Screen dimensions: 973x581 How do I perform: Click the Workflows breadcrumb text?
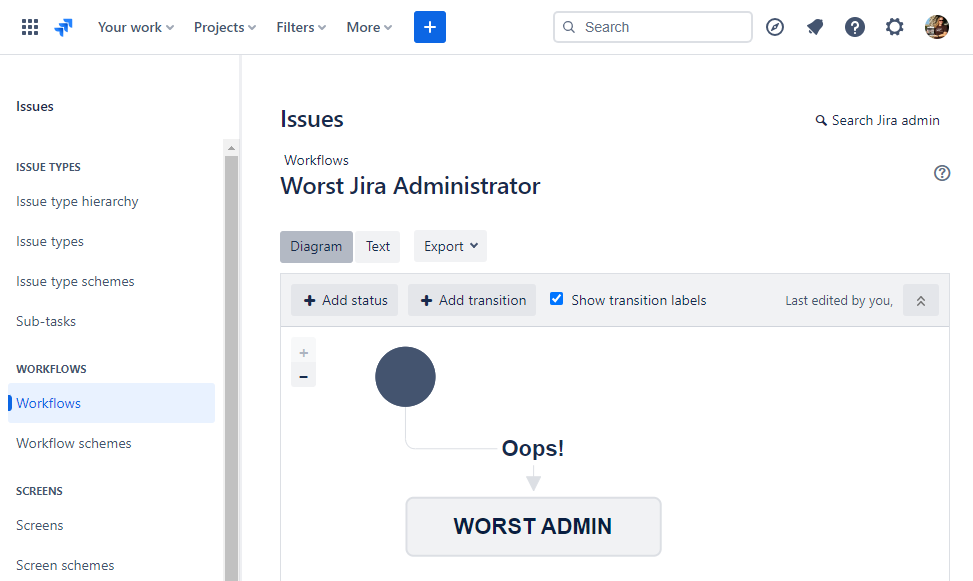click(316, 160)
